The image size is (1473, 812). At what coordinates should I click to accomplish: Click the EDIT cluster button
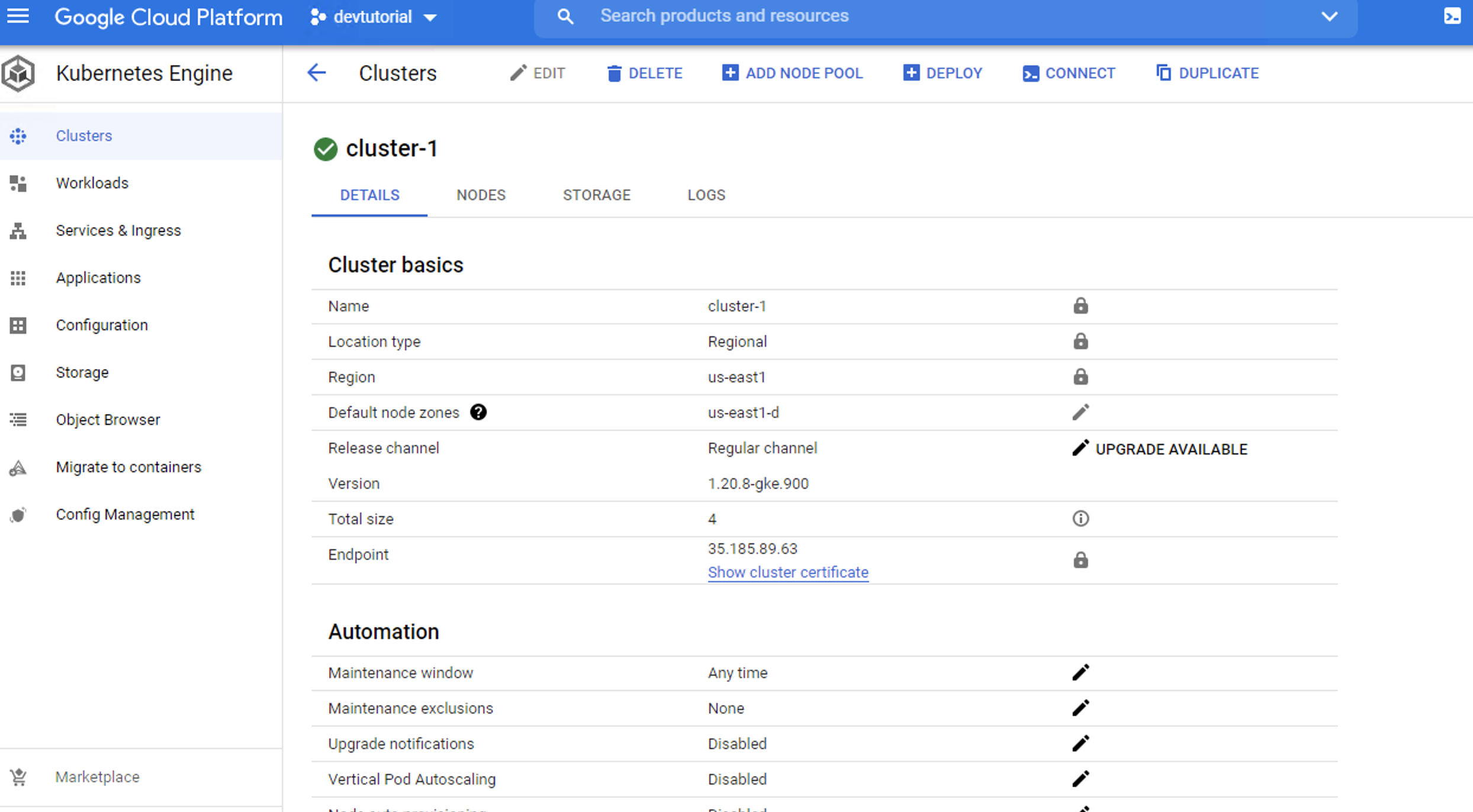pyautogui.click(x=538, y=73)
